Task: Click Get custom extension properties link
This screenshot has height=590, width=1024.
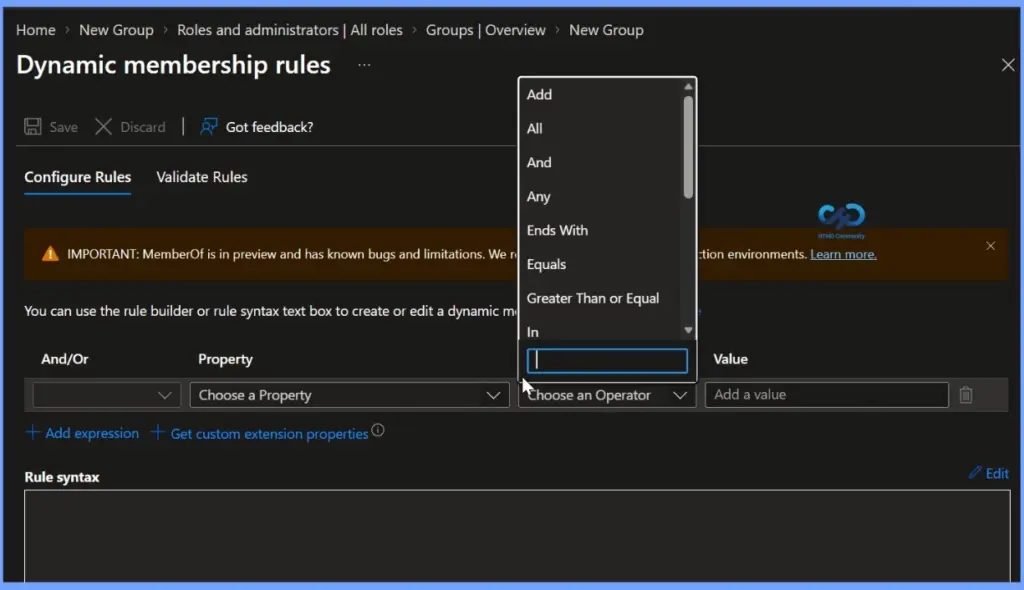Action: [x=269, y=434]
